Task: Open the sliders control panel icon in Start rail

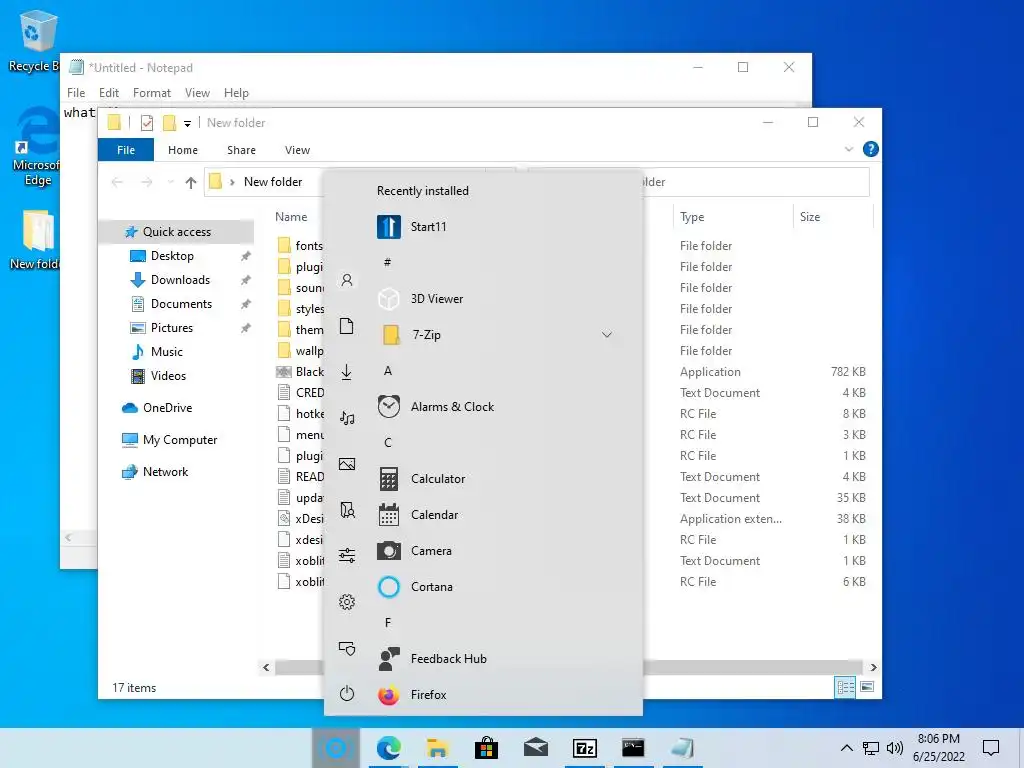Action: [347, 555]
